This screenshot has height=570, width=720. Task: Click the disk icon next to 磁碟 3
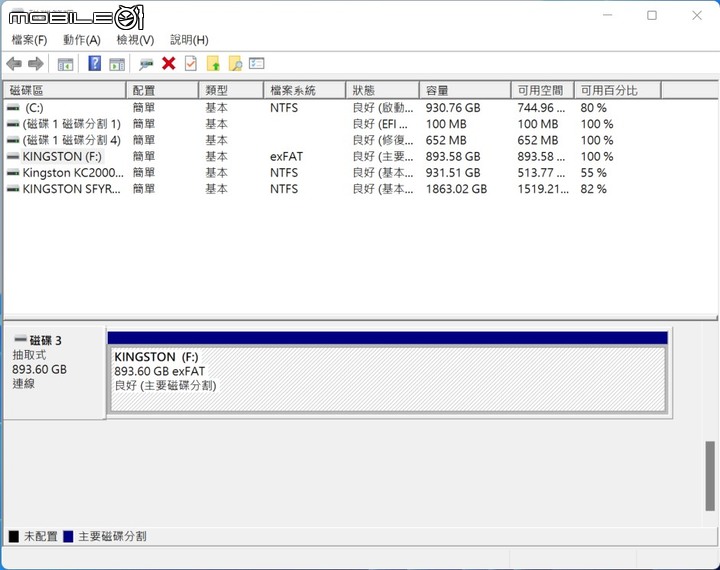point(20,339)
